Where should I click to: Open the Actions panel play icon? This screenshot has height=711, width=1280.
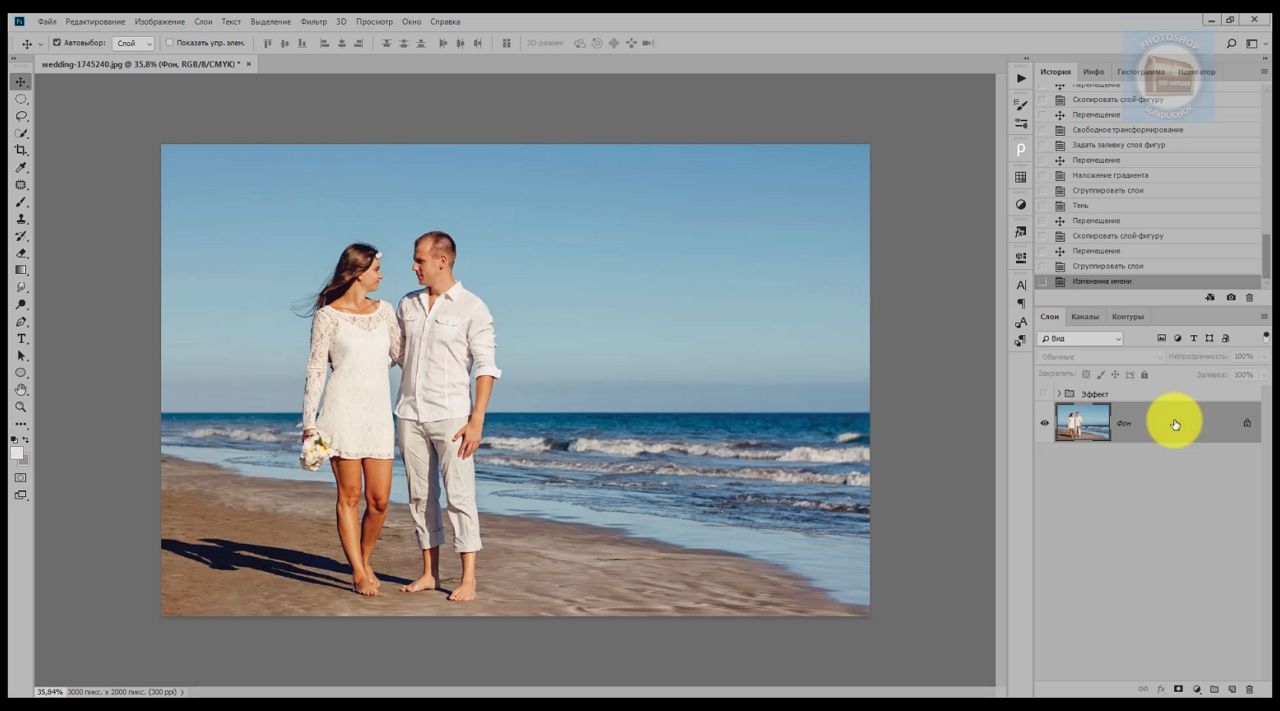[x=1020, y=78]
